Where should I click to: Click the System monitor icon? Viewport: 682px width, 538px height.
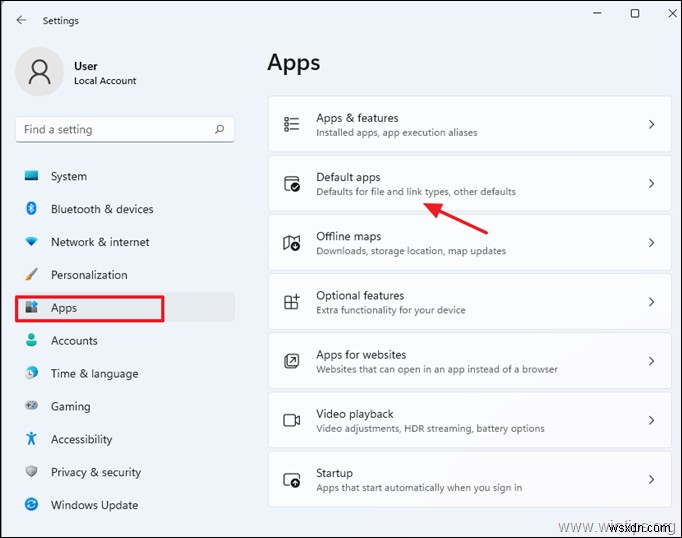pos(31,176)
